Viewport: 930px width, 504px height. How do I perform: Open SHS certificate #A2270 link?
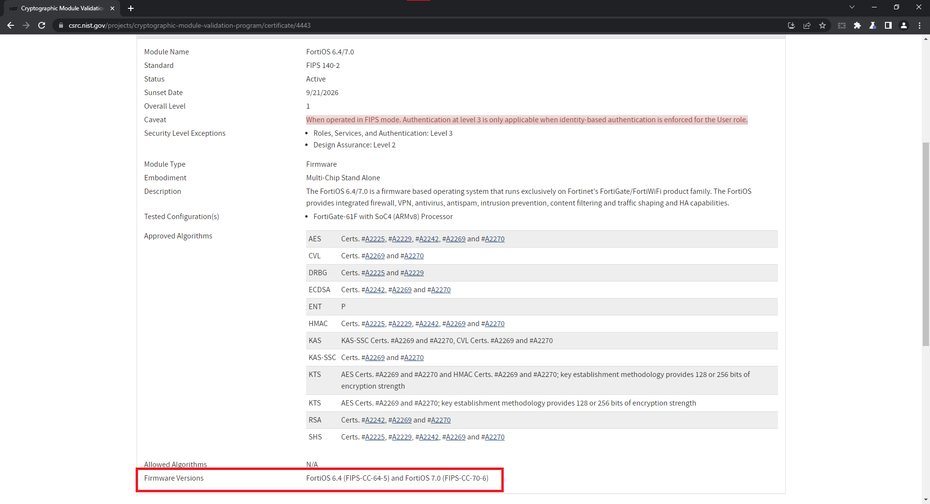tap(494, 437)
